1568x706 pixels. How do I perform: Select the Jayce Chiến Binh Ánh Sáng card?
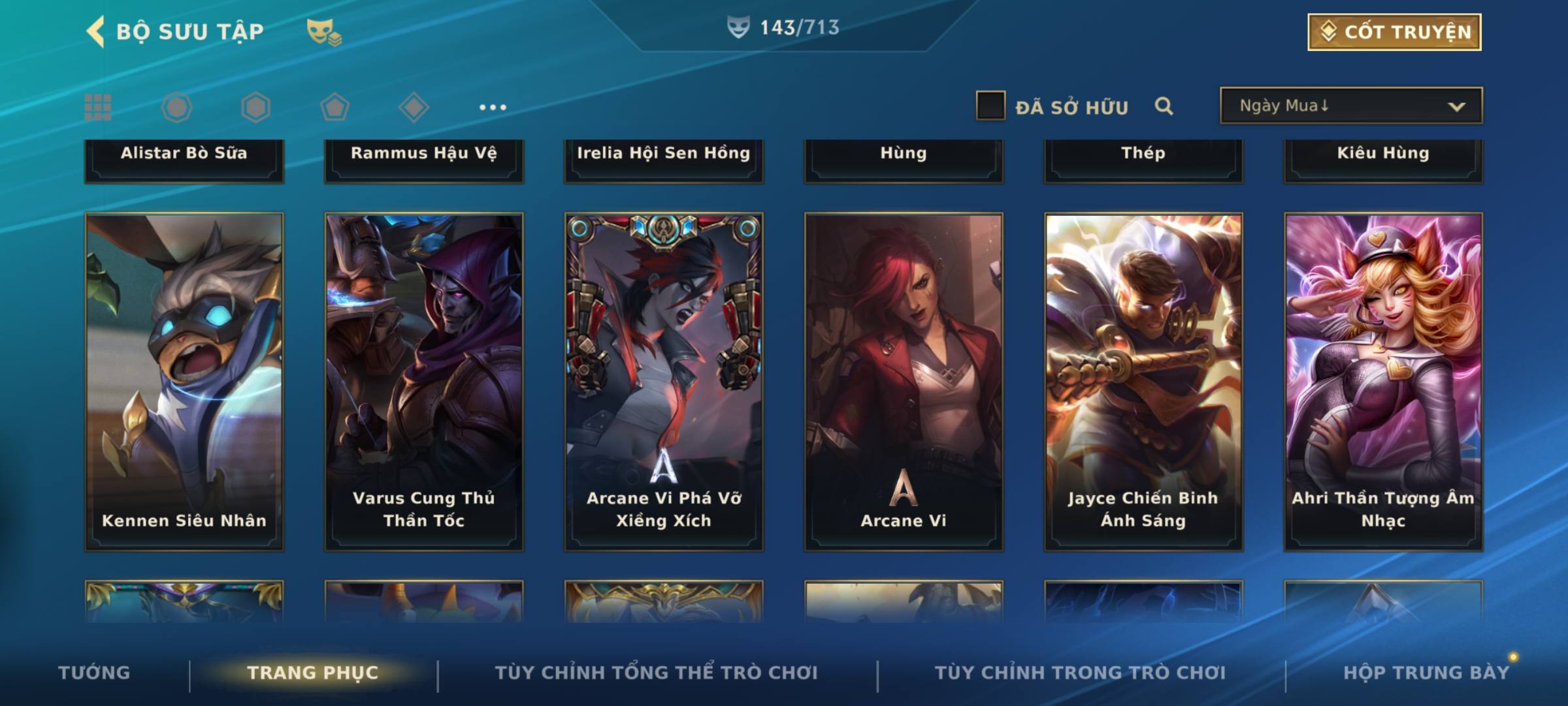click(x=1143, y=382)
